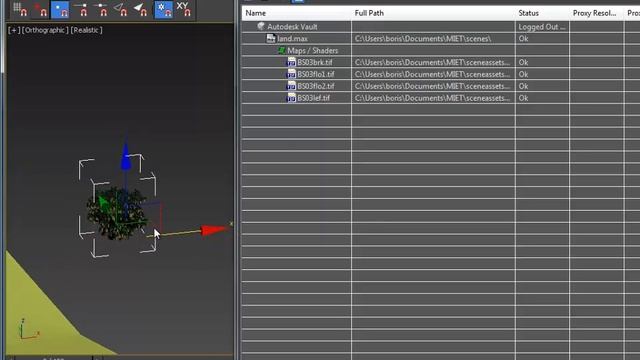
Task: Toggle Snap to Face
Action: click(140, 9)
